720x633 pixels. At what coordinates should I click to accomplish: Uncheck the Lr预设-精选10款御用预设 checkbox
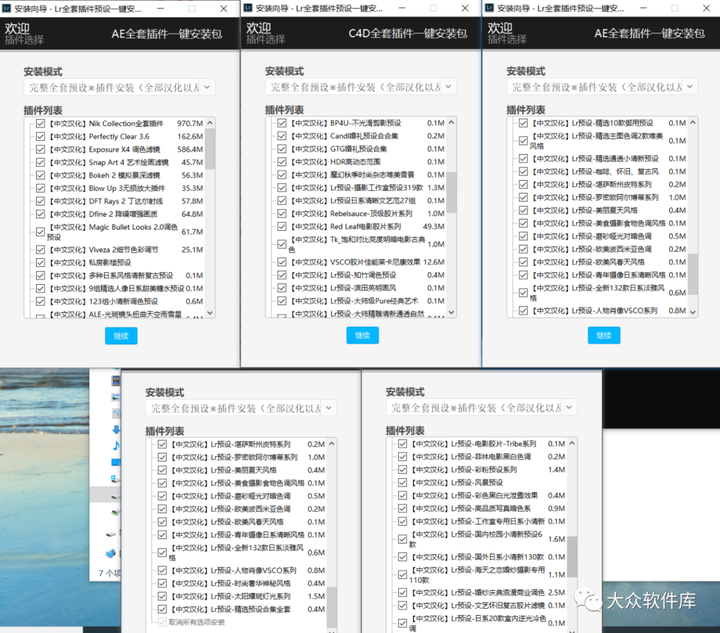point(523,123)
